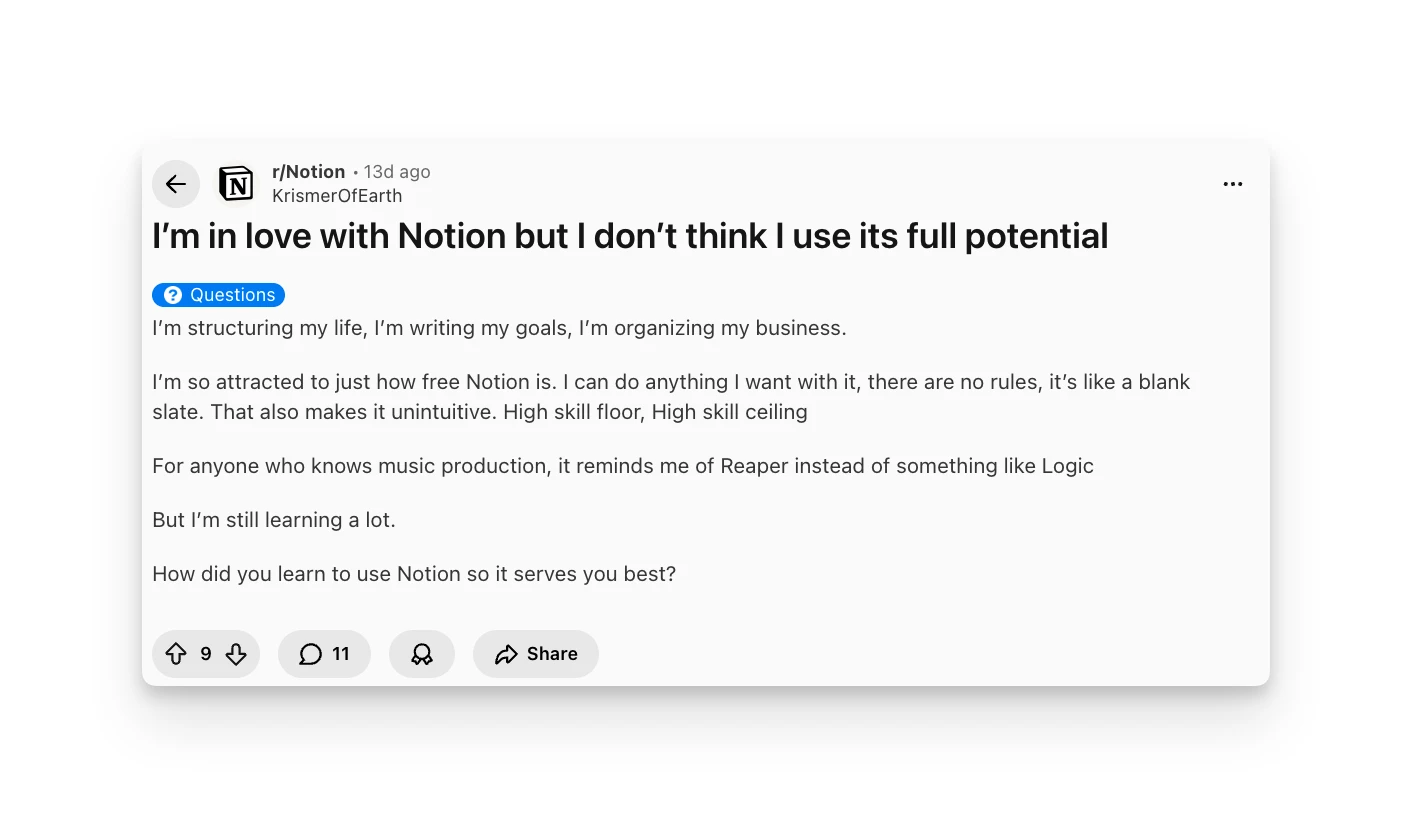
Task: Filter by the Questions flair tag
Action: [x=232, y=295]
